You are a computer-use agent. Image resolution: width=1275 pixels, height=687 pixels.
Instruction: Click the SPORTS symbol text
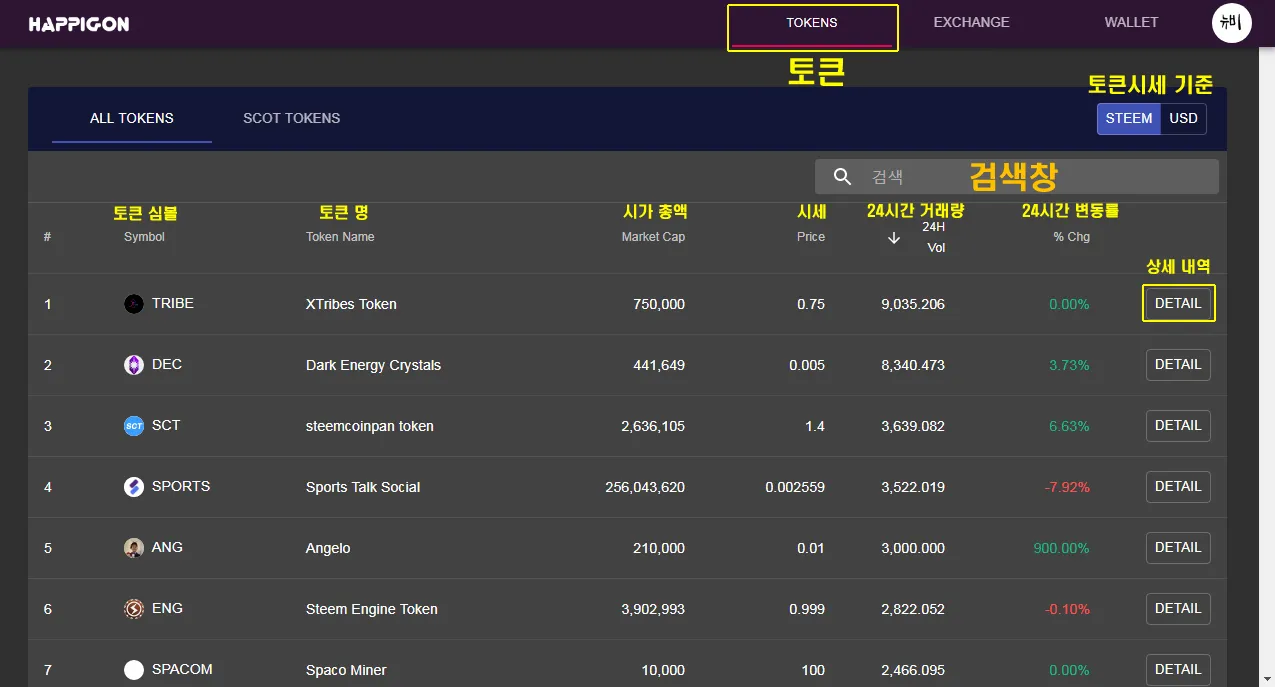click(x=181, y=486)
